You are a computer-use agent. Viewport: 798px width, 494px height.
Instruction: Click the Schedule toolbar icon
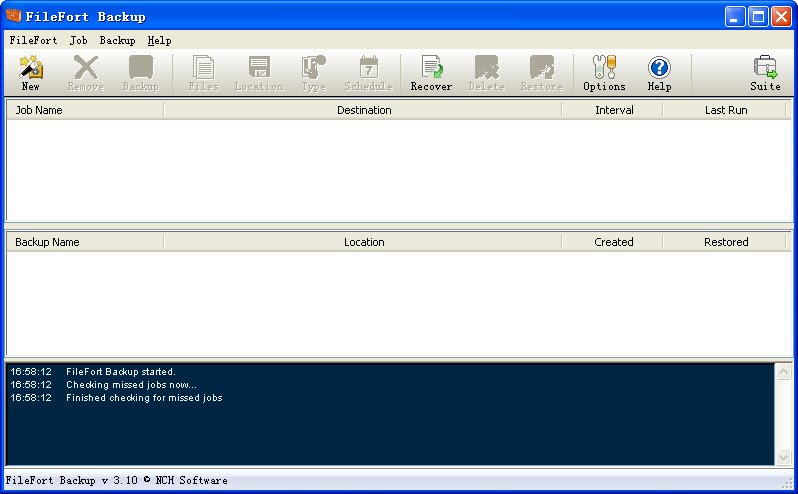[368, 73]
